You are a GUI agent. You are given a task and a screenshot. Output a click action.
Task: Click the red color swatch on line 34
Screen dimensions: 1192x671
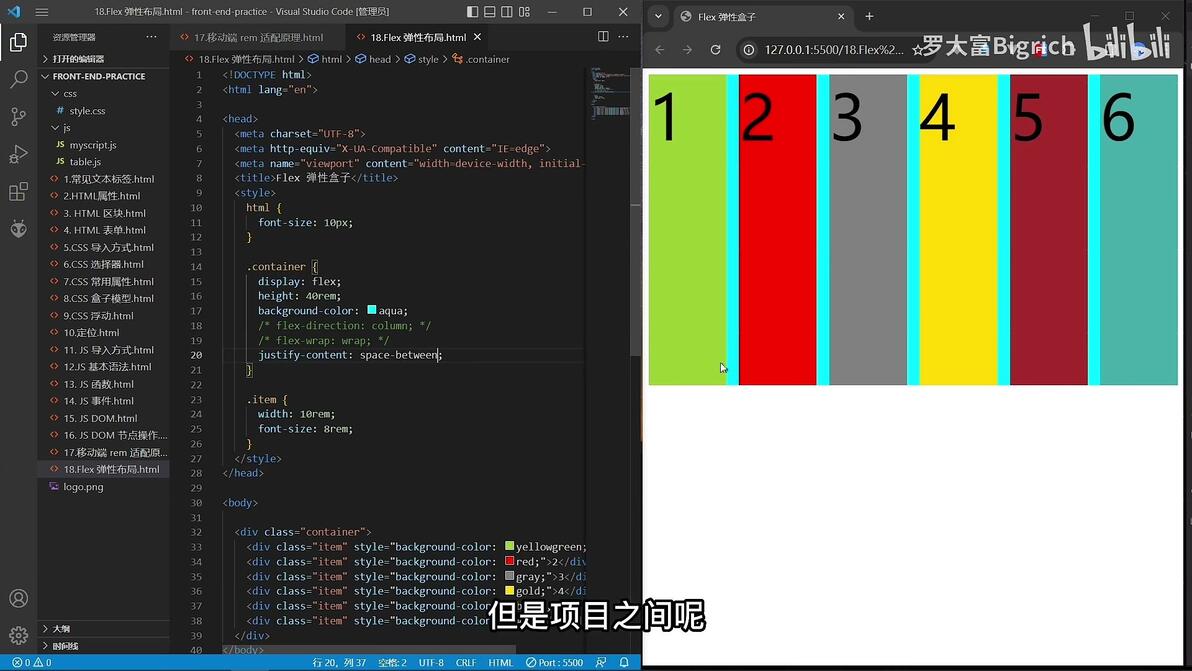pos(509,561)
